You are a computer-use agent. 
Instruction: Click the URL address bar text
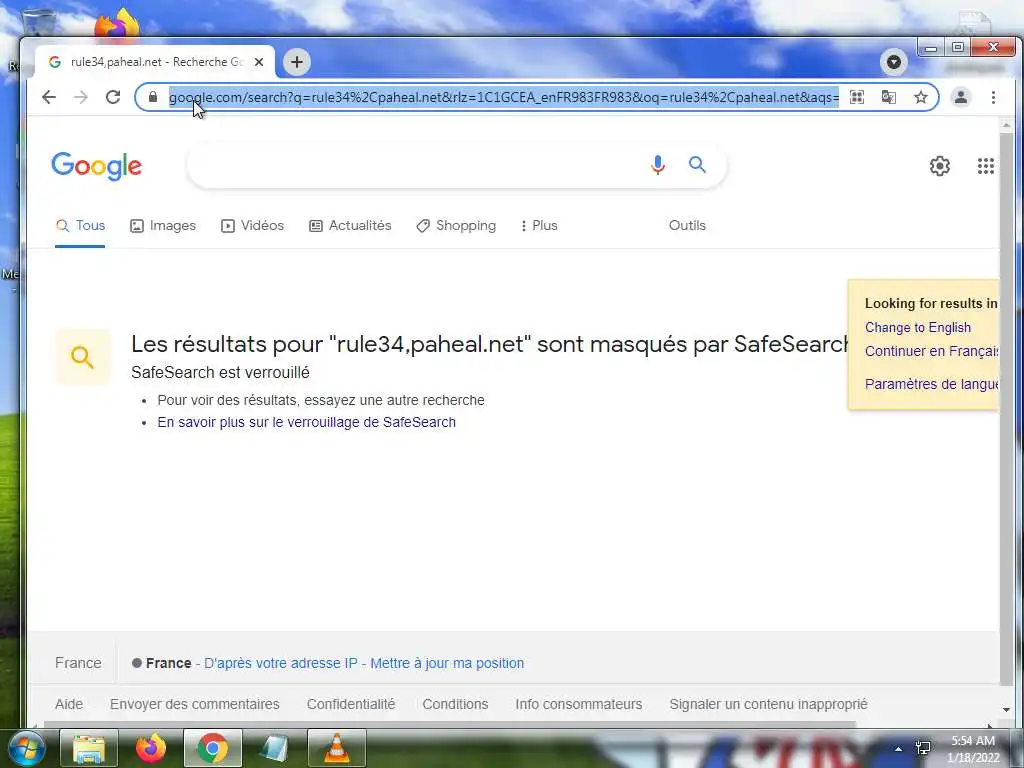504,97
